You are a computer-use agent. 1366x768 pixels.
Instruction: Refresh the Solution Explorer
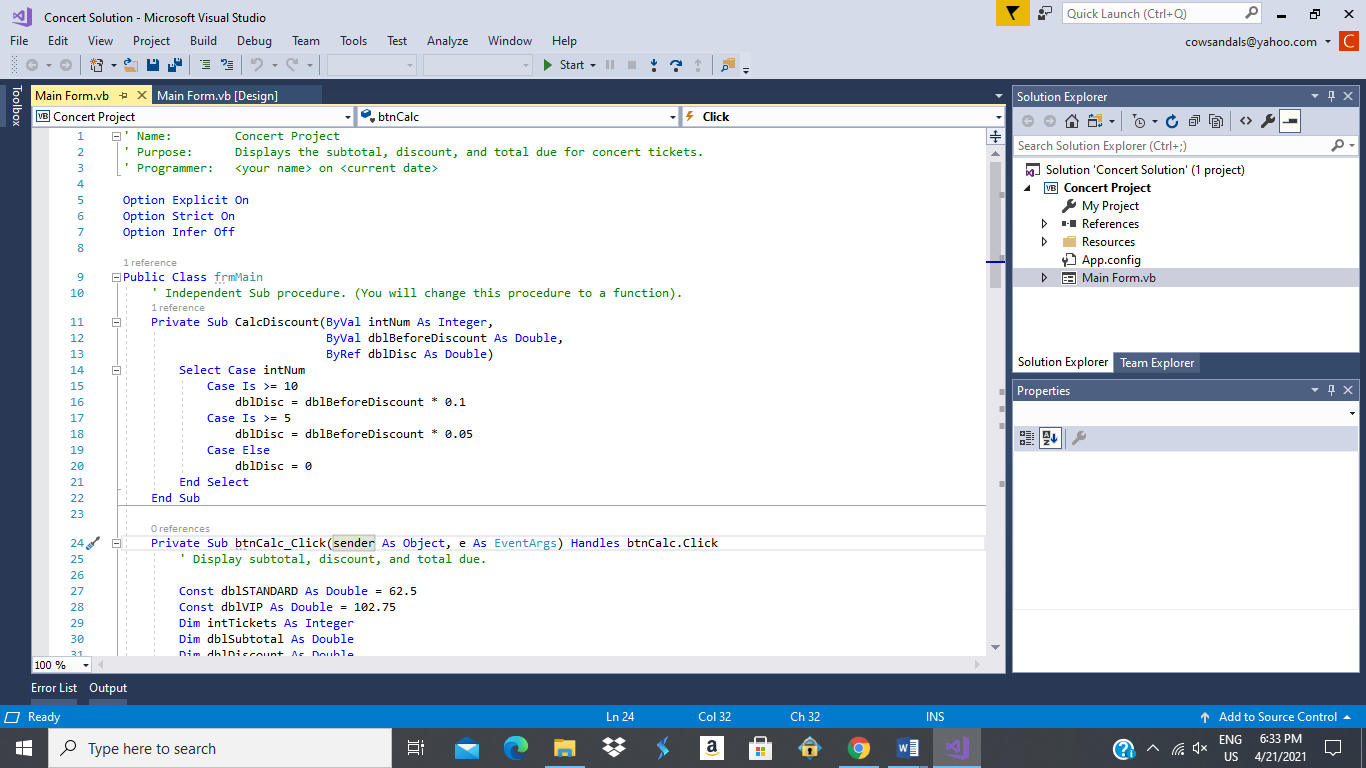[1172, 120]
